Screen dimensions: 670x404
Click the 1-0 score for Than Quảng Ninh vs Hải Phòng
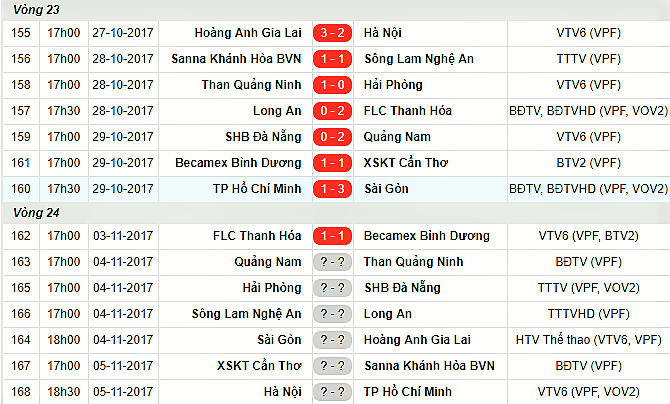pos(332,85)
